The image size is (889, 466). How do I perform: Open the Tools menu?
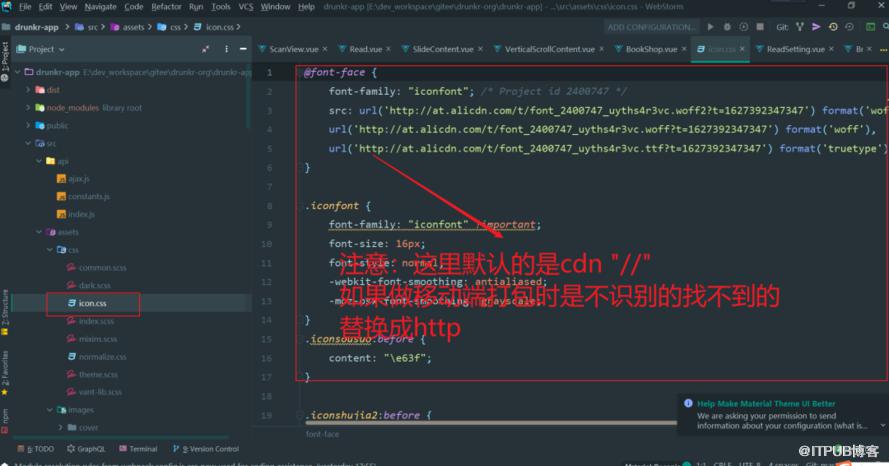221,7
